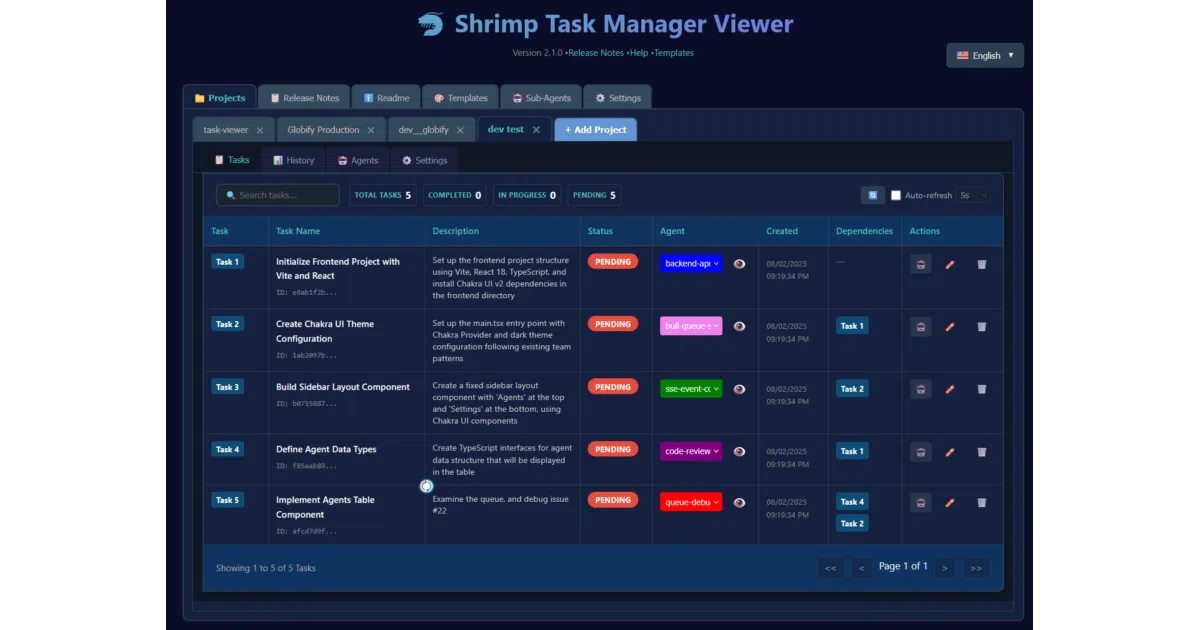Delete Task 5 using trash icon
The image size is (1200, 630).
(982, 502)
